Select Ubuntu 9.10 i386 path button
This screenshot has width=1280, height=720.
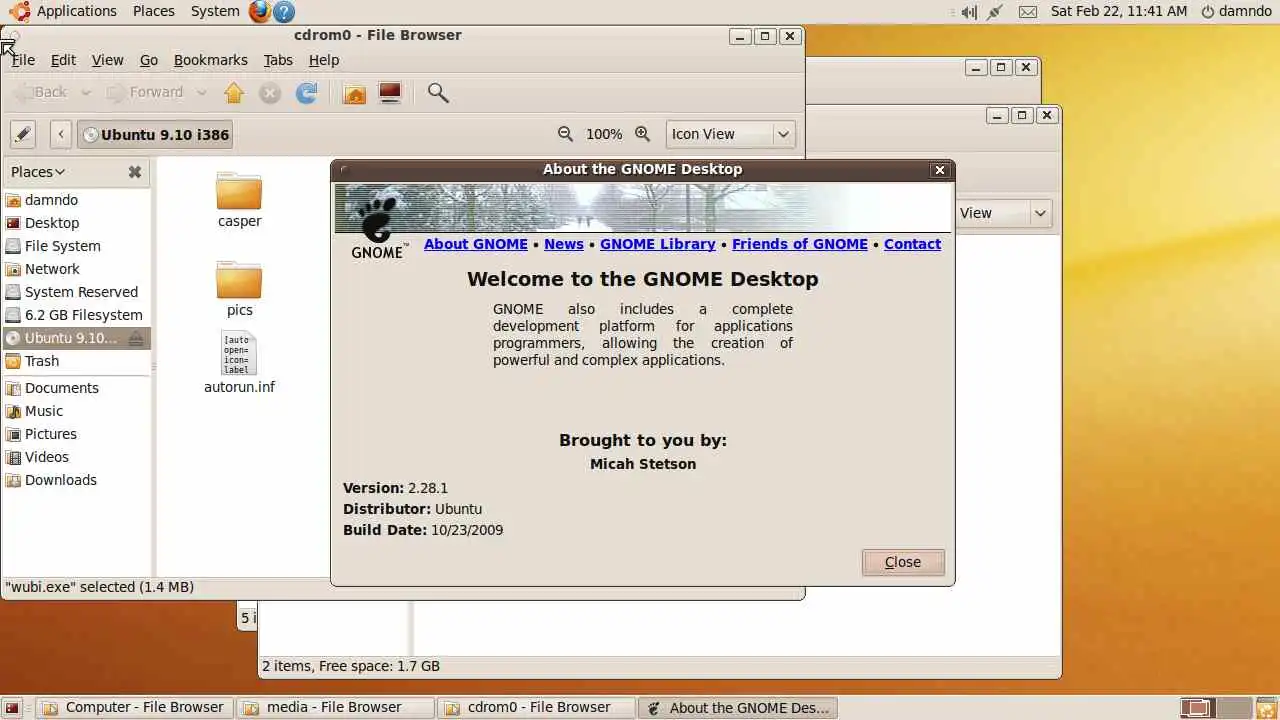tap(155, 134)
